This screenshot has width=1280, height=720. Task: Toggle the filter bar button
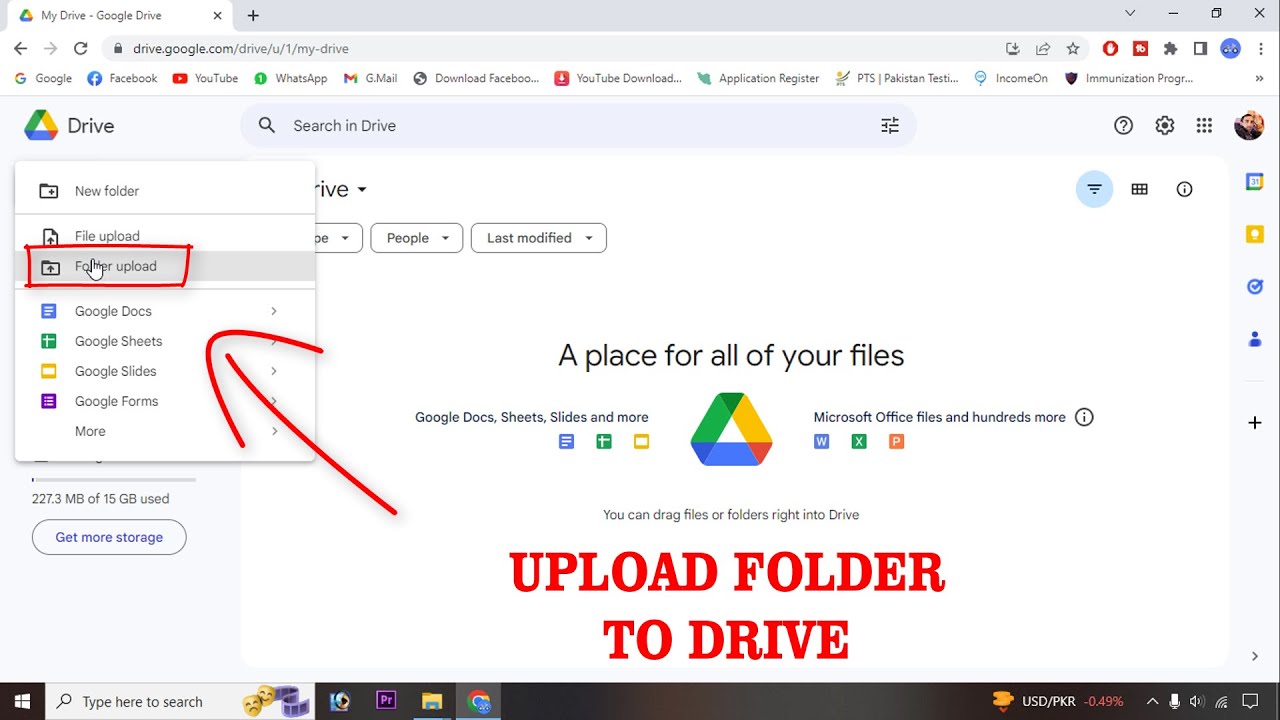(x=1095, y=189)
